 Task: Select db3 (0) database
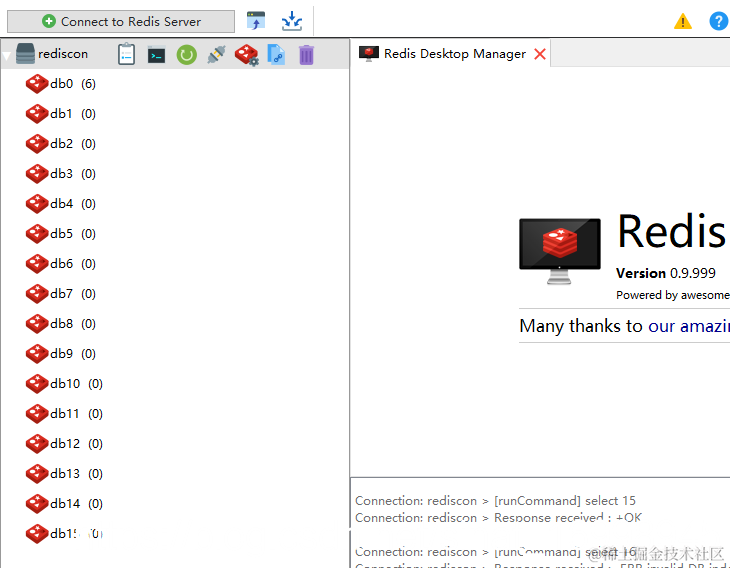61,174
